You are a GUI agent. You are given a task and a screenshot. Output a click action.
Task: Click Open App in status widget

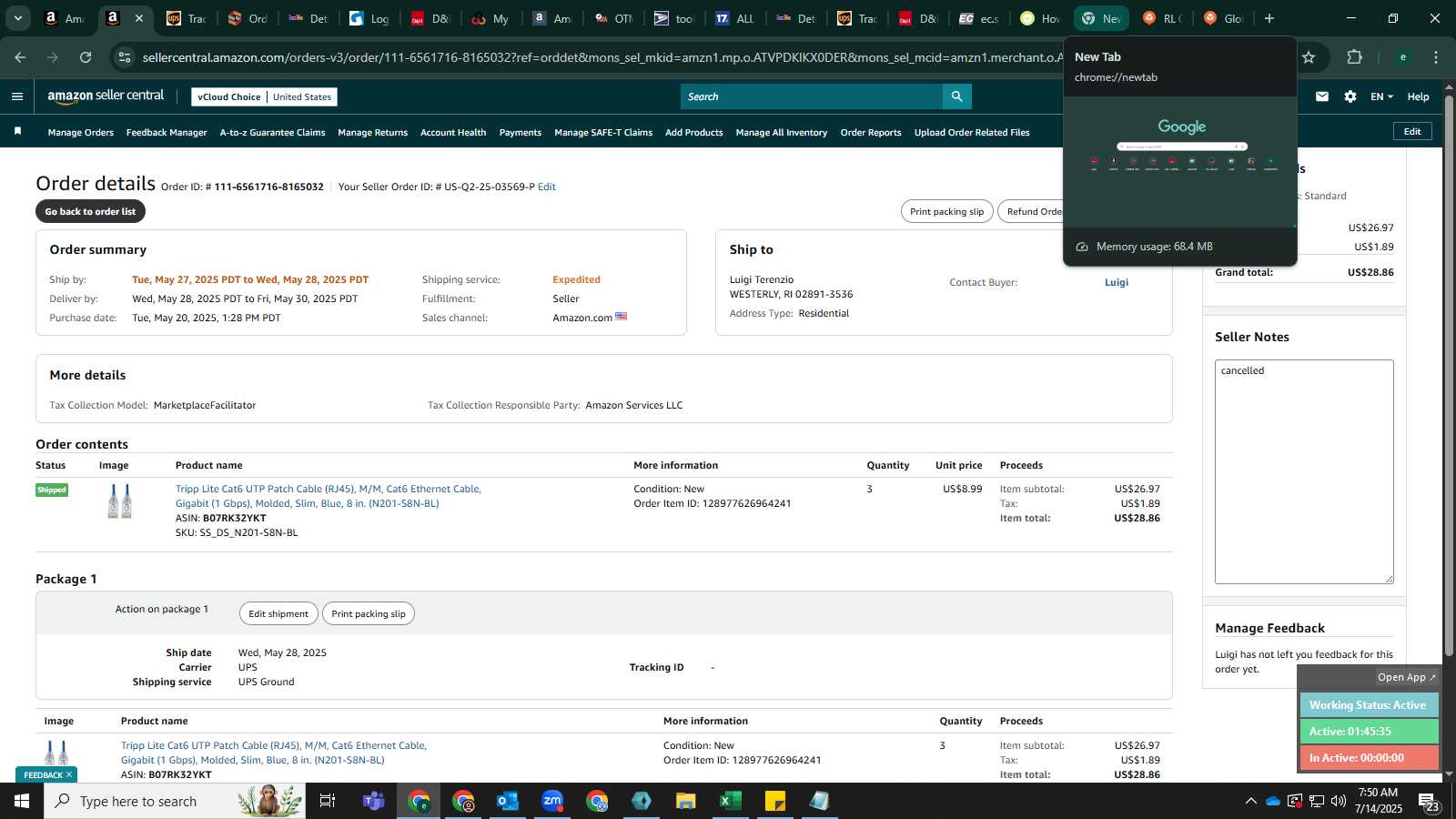(x=1406, y=677)
